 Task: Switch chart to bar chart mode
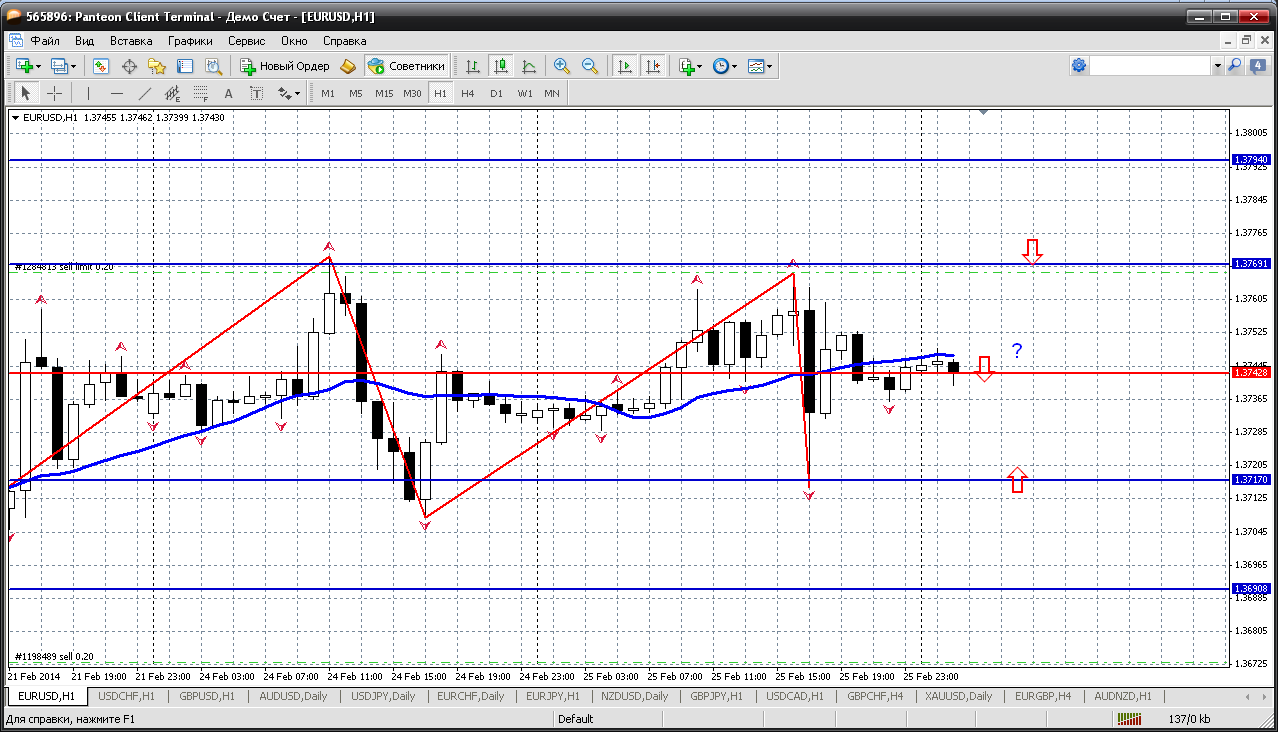tap(473, 66)
